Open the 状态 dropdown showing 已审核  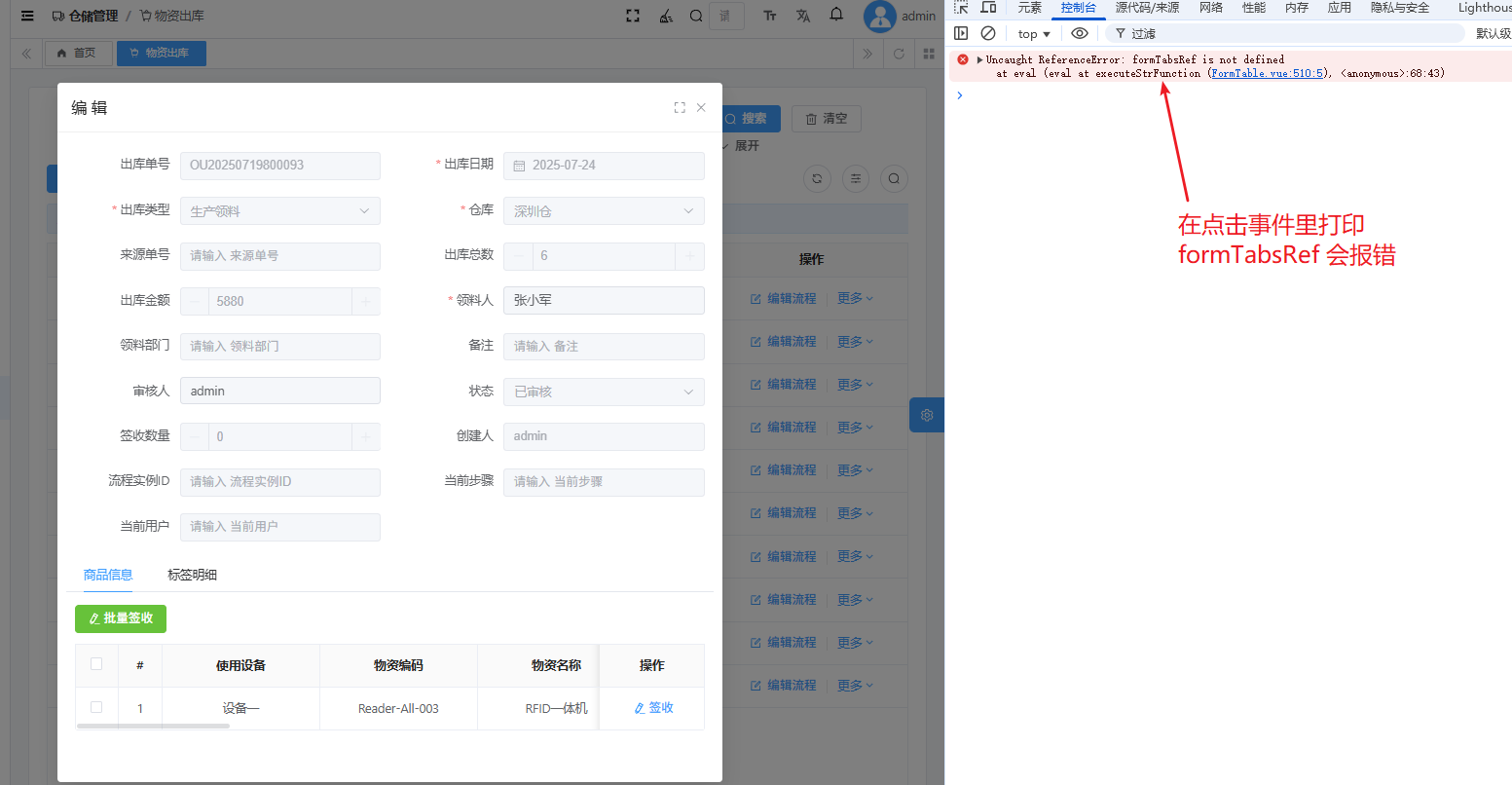coord(604,392)
